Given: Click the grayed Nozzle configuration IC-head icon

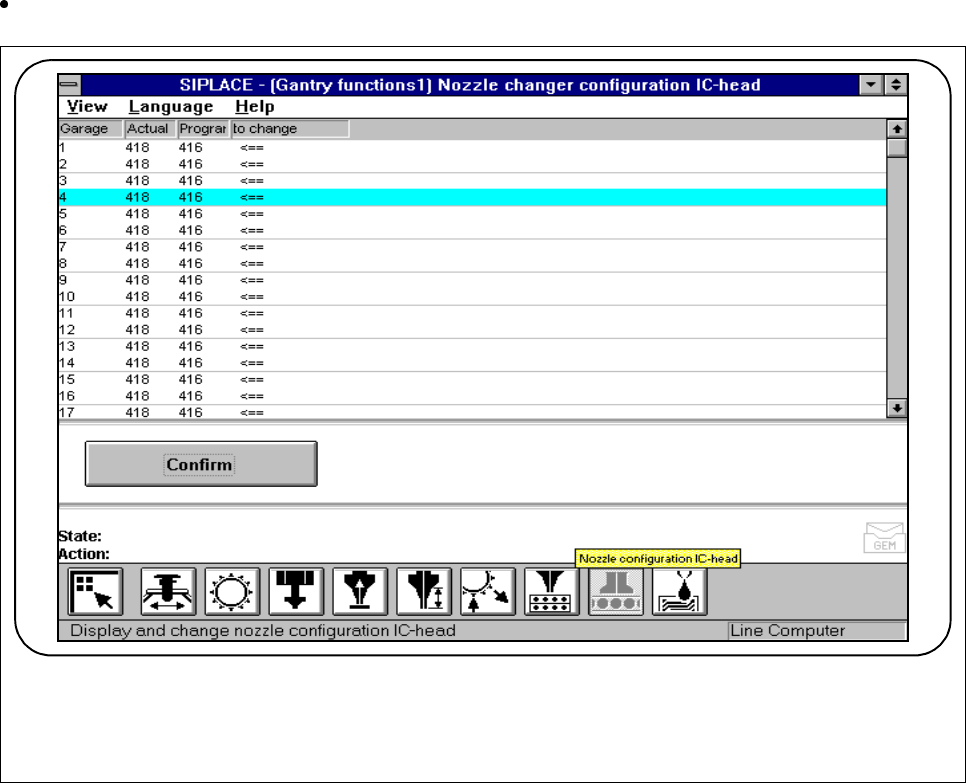Looking at the screenshot, I should (x=616, y=592).
